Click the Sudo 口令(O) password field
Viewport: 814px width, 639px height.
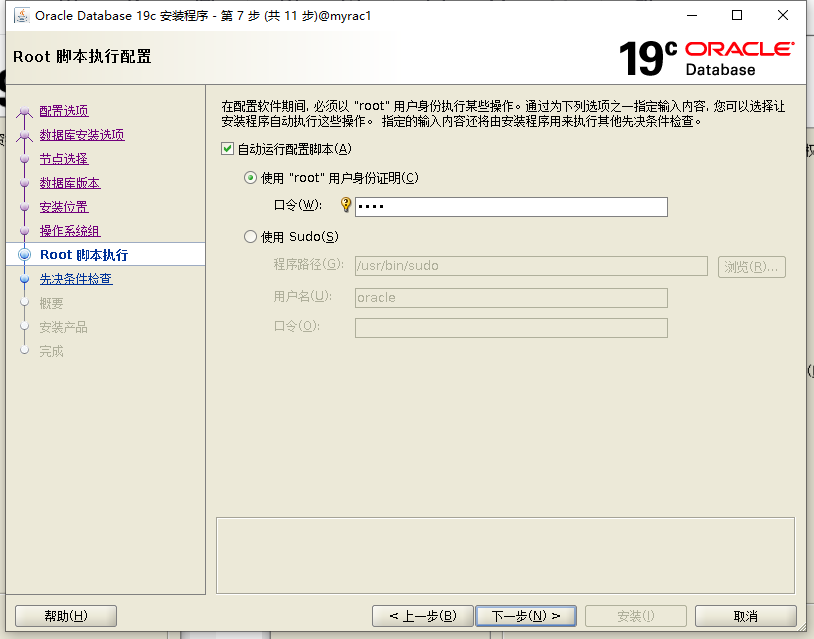[511, 328]
